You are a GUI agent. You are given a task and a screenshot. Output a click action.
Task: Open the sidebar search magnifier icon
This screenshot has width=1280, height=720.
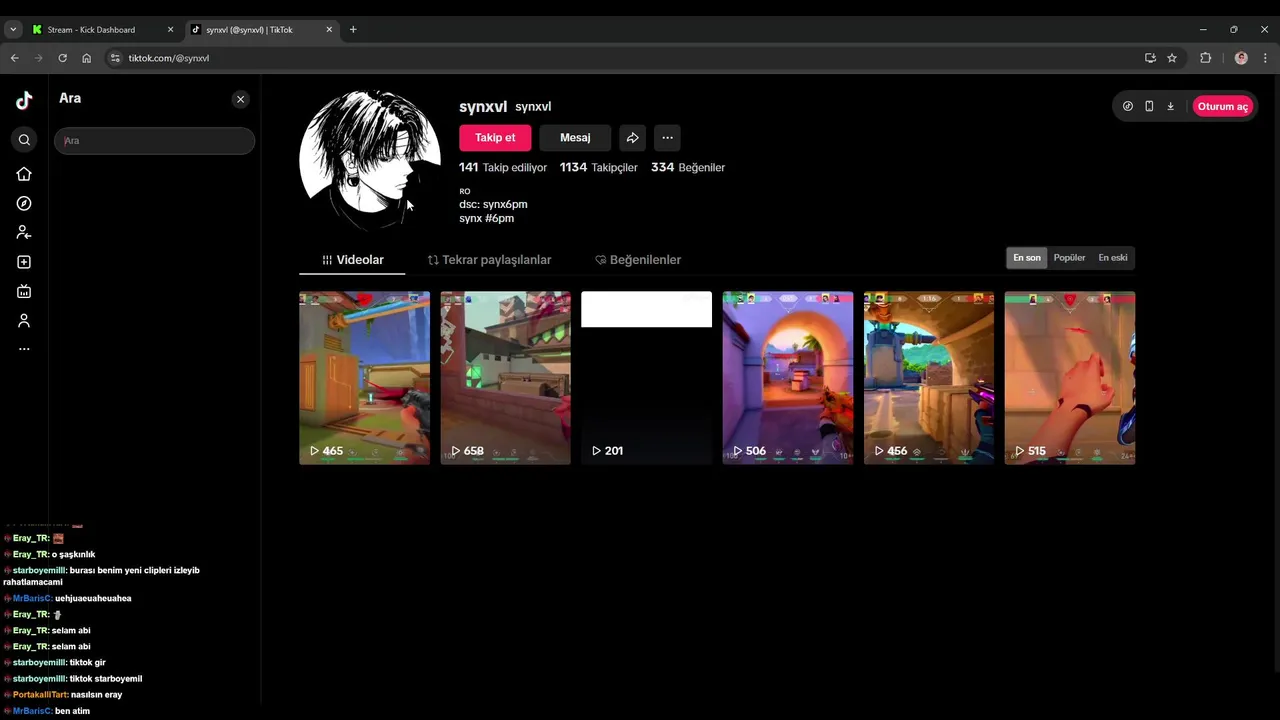pos(24,140)
